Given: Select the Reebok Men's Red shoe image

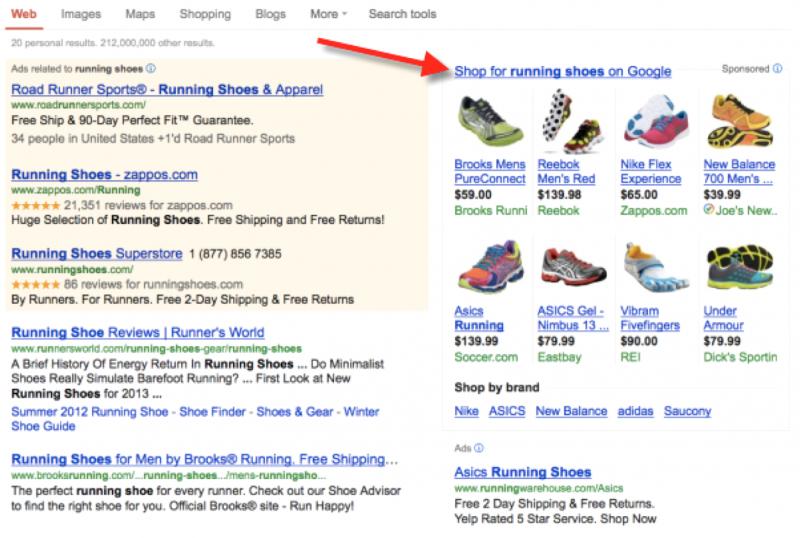Looking at the screenshot, I should click(572, 121).
